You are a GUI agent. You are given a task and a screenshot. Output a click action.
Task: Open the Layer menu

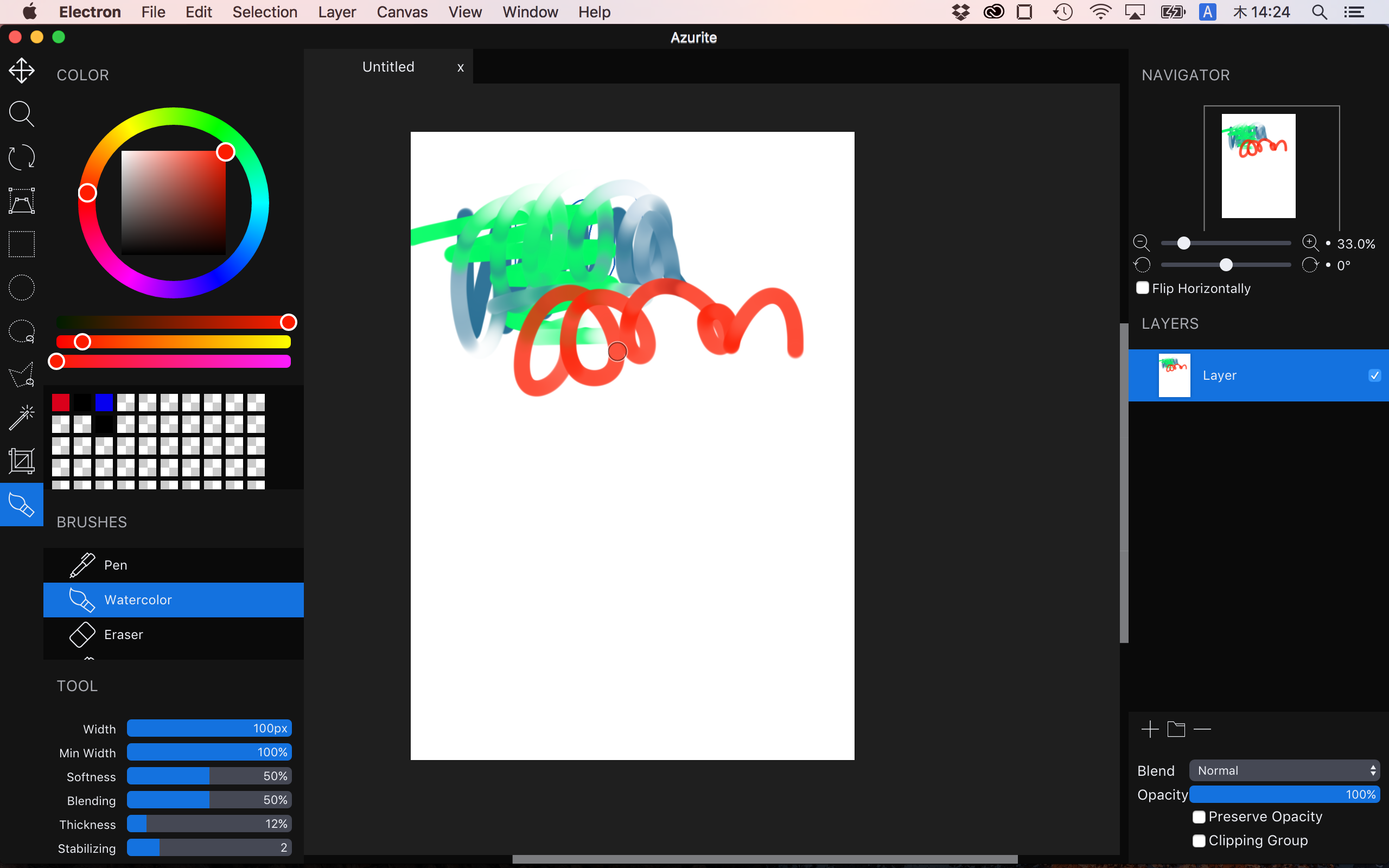pos(337,12)
